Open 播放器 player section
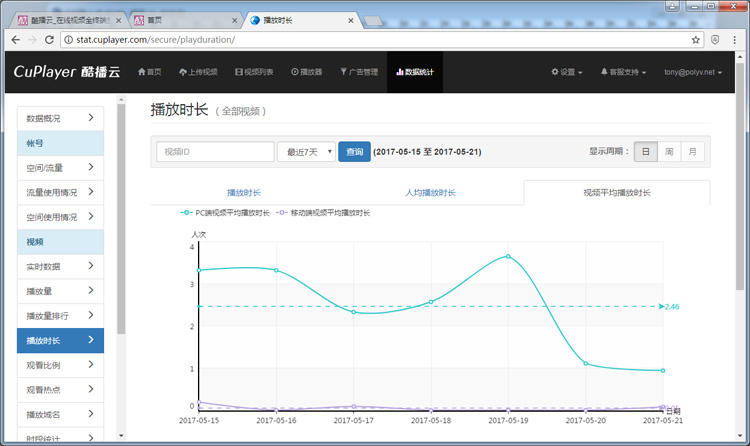The image size is (750, 446). [x=307, y=72]
